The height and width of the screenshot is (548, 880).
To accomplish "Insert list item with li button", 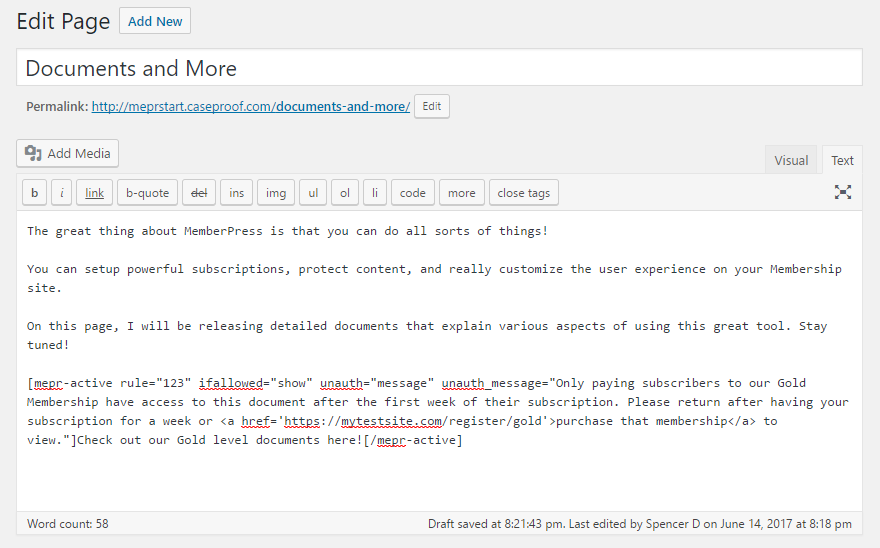I will [375, 193].
